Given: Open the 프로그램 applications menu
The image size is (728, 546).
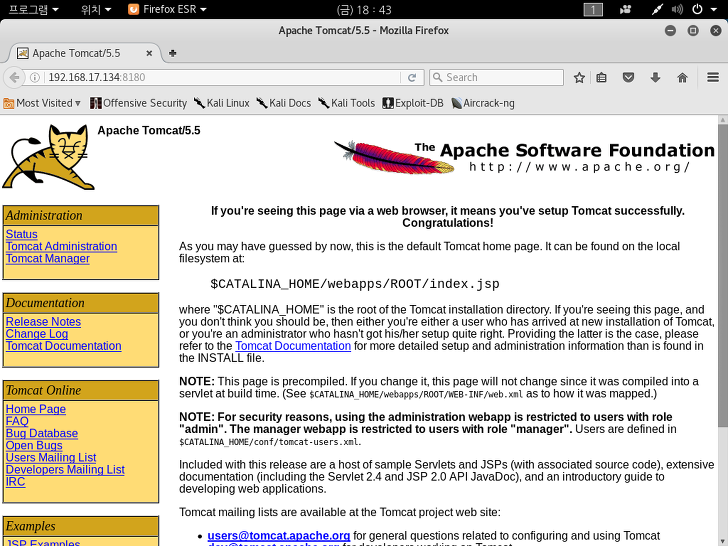Looking at the screenshot, I should point(33,9).
